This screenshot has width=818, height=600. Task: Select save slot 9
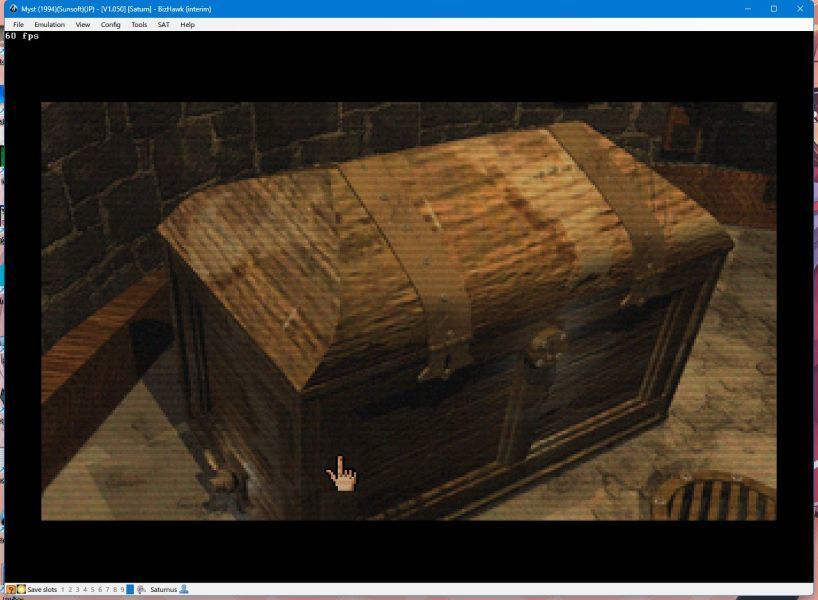click(x=123, y=590)
